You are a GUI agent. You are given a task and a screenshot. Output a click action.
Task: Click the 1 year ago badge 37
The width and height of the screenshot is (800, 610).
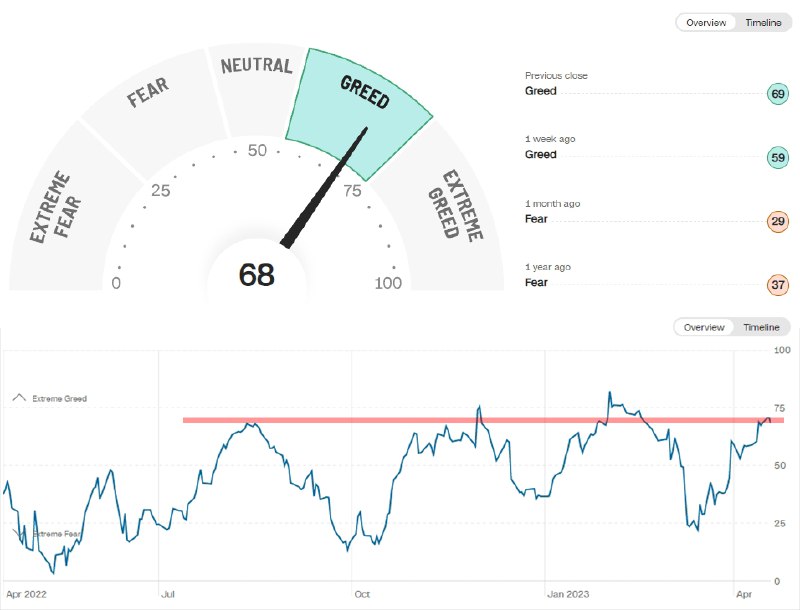coord(778,285)
